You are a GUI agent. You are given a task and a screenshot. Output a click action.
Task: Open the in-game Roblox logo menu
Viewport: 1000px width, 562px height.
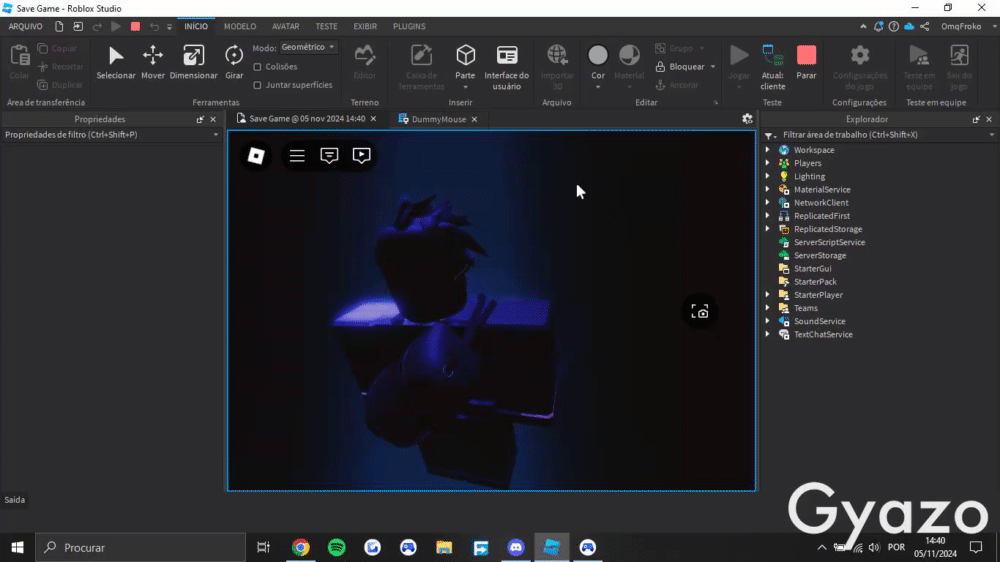coord(257,156)
